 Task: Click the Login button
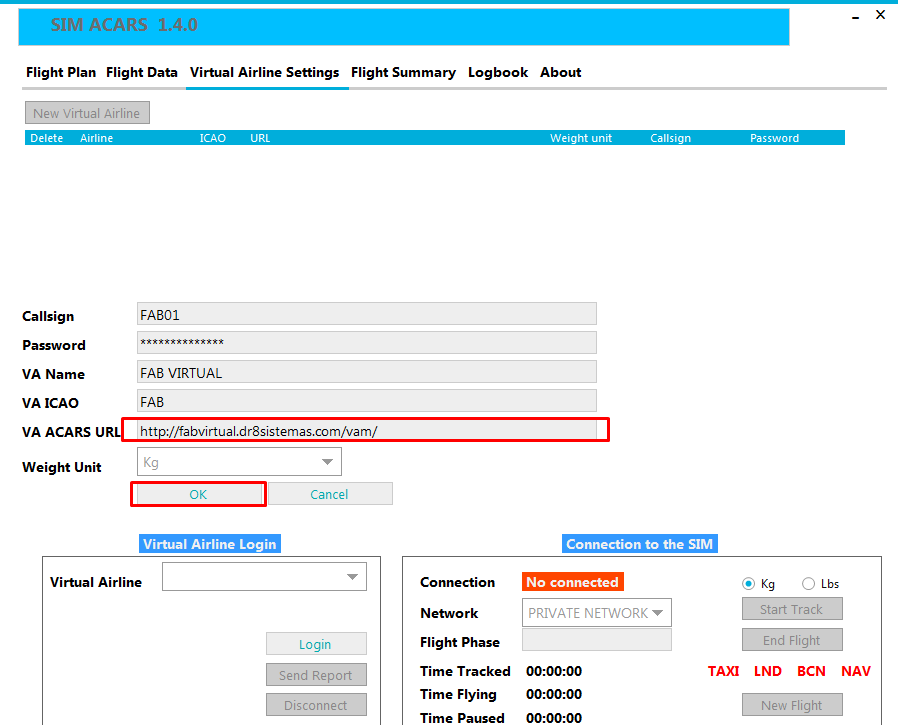[x=316, y=644]
